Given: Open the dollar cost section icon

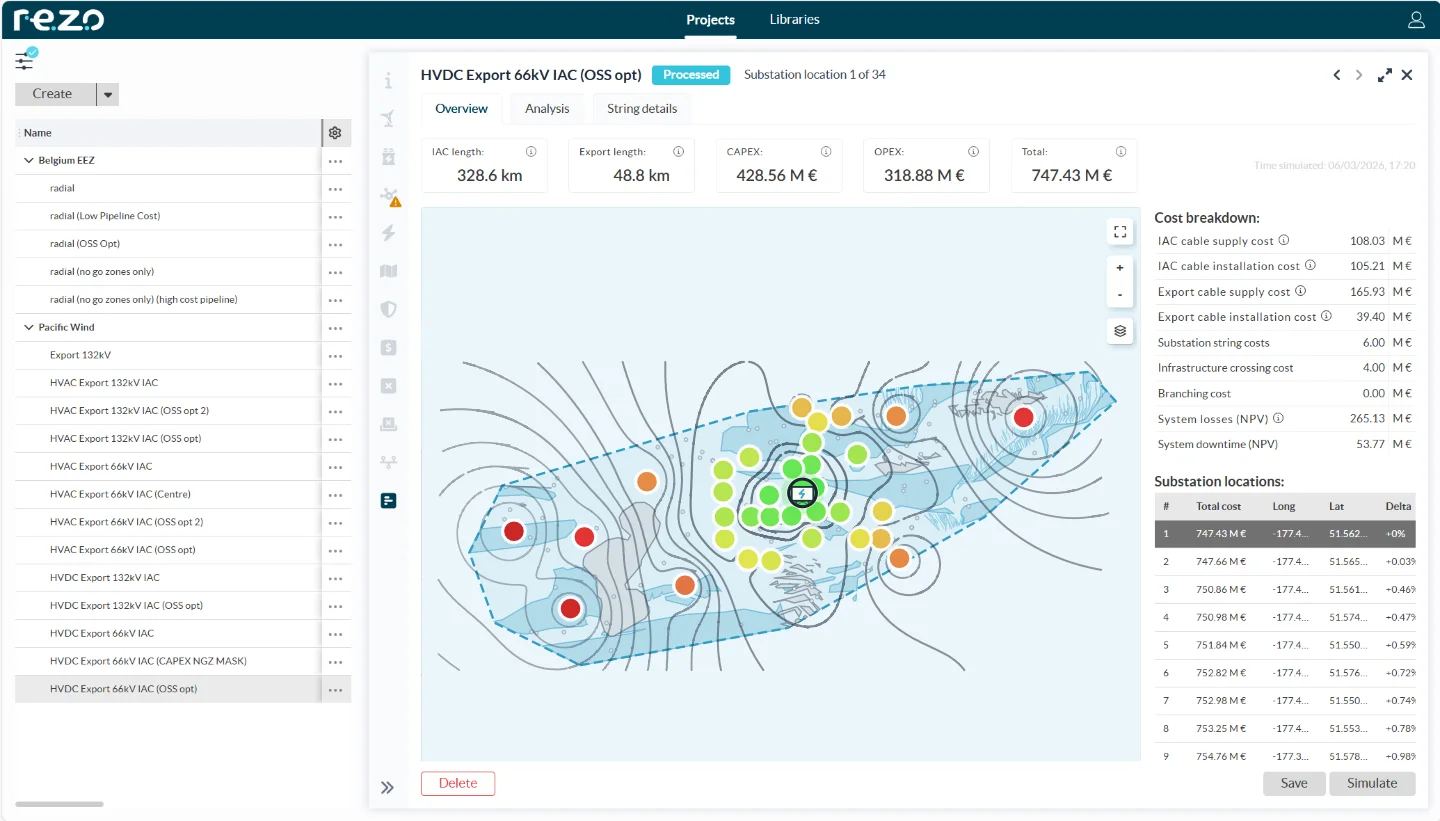Looking at the screenshot, I should (389, 347).
